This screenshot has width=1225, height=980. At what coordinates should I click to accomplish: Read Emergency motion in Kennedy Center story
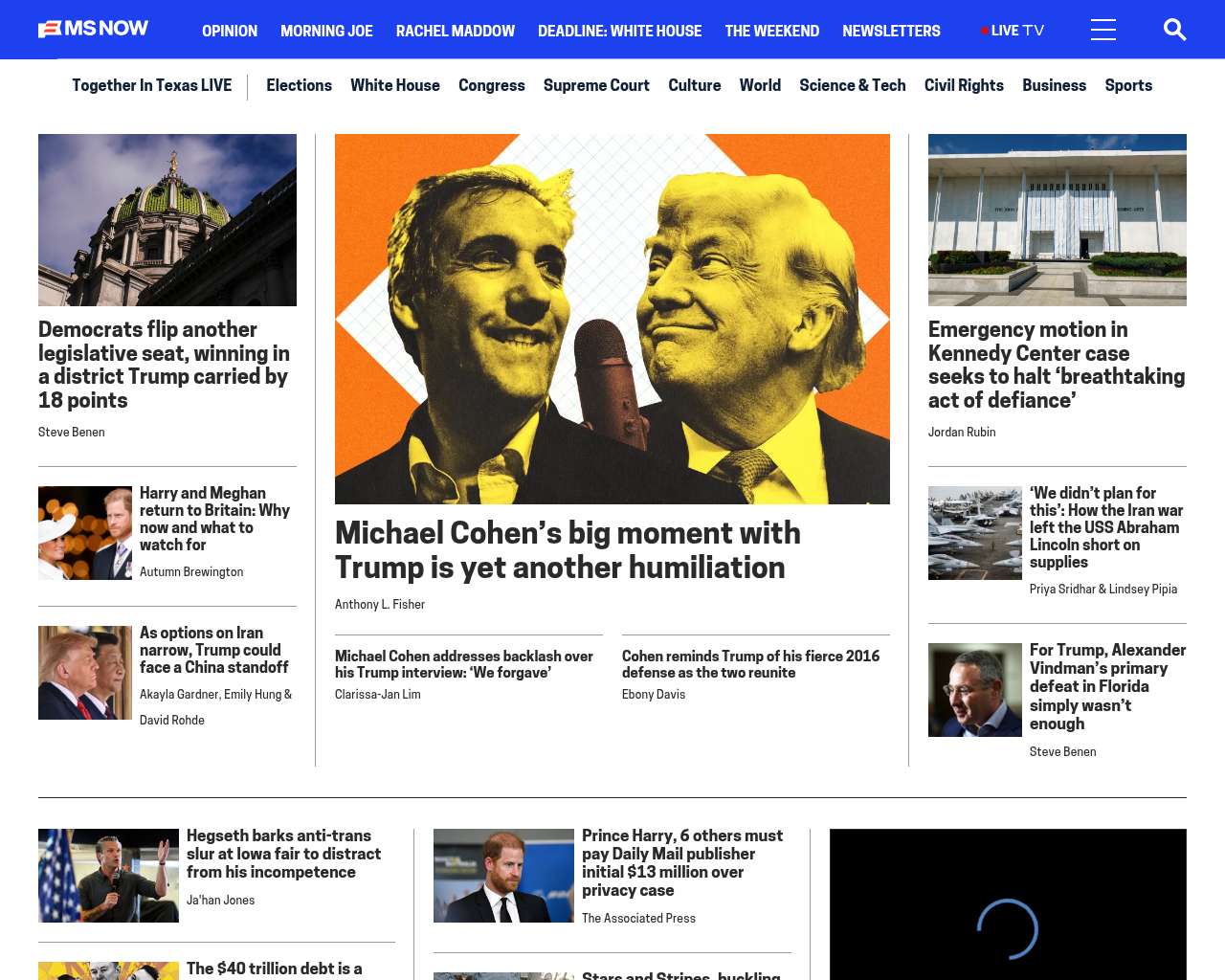[1057, 365]
